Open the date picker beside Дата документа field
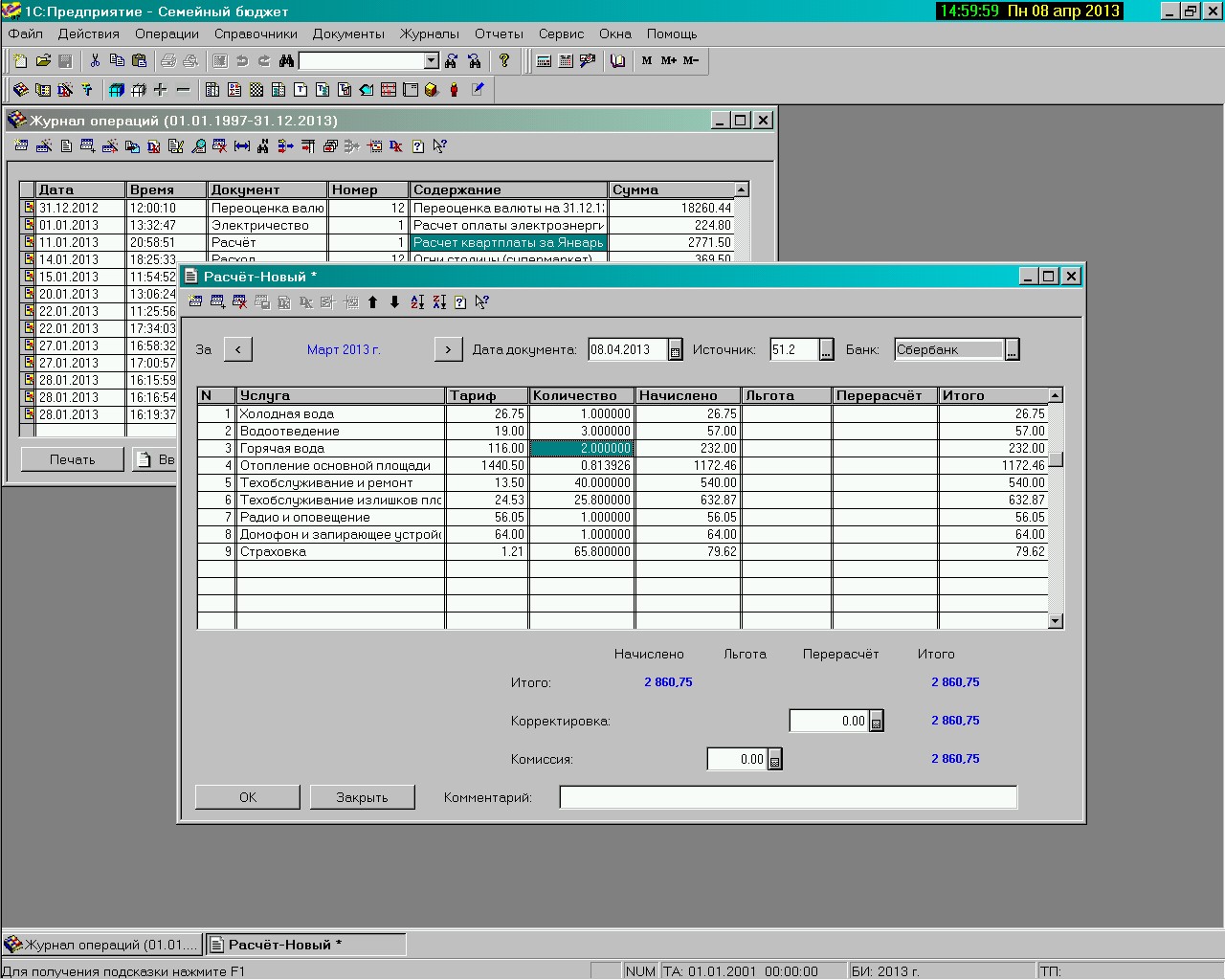1225x980 pixels. click(675, 350)
